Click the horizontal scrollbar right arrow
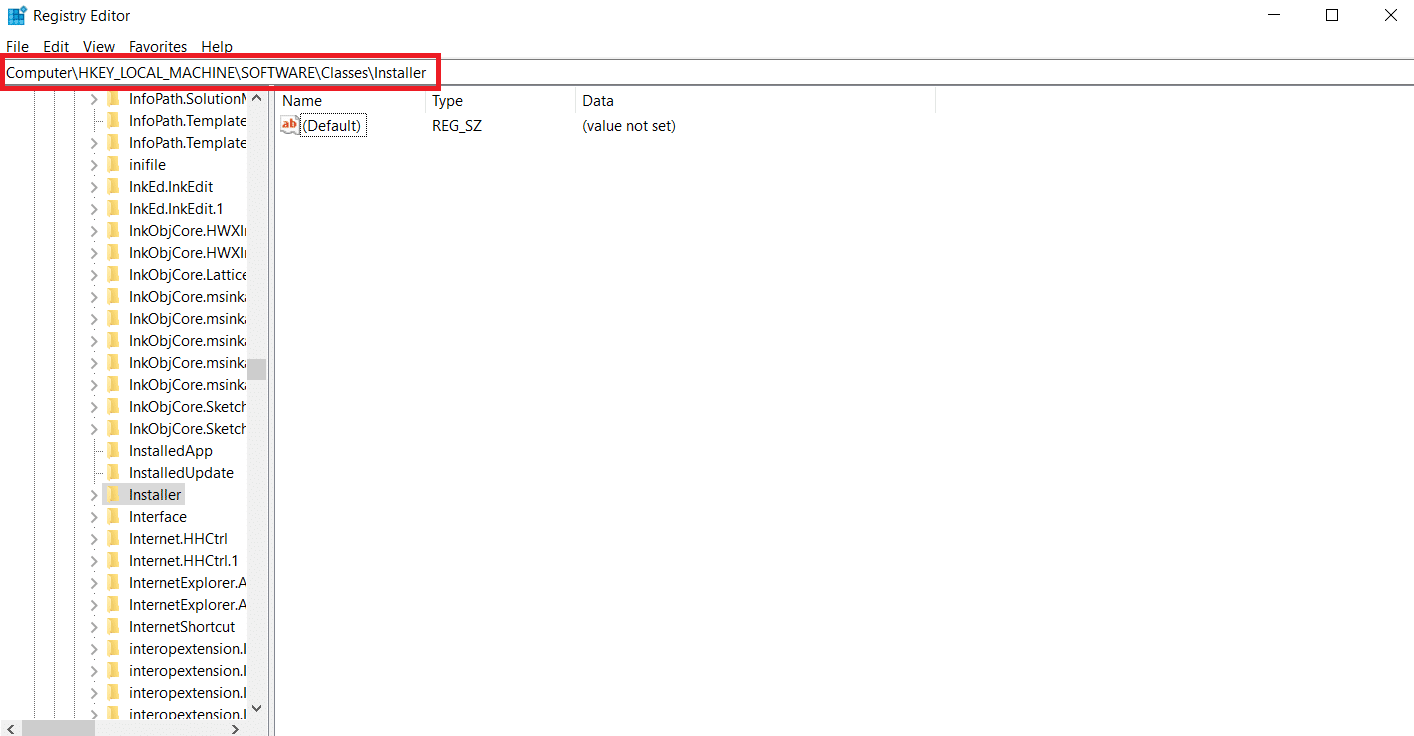Screen dimensions: 1414x736 (237, 728)
